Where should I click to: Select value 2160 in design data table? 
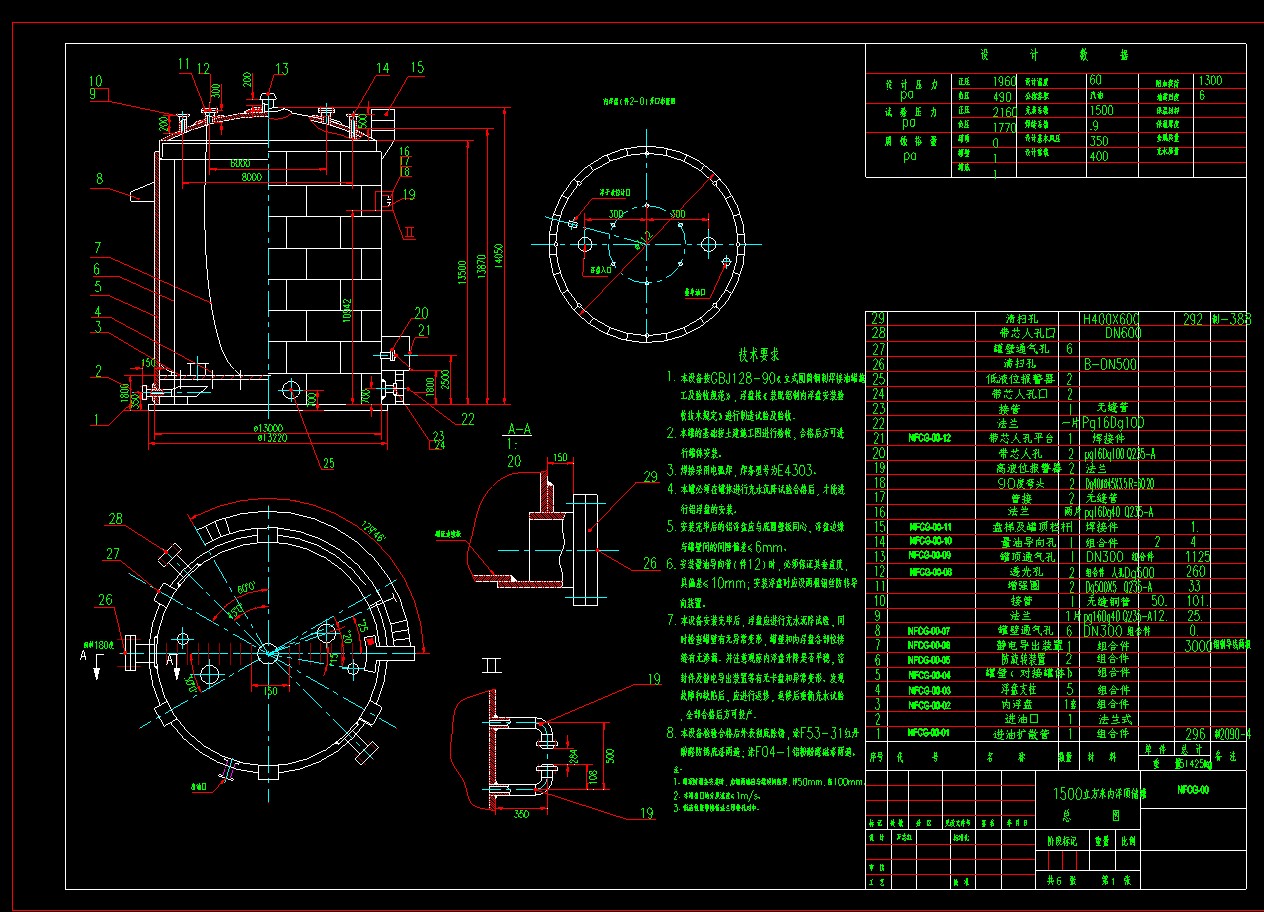(1003, 111)
